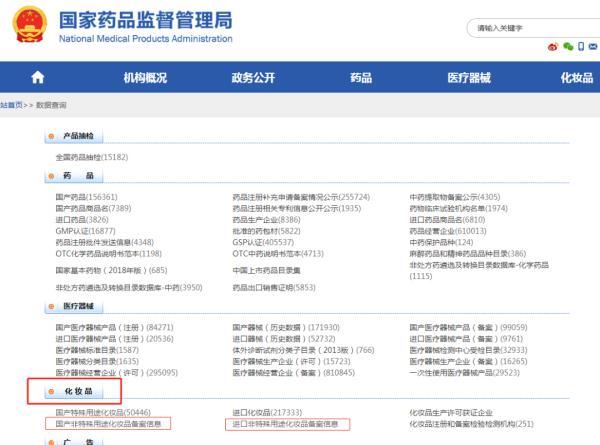600x445 pixels.
Task: Open 进口医疗器械产品(注册)(20536)
Action: (x=114, y=339)
